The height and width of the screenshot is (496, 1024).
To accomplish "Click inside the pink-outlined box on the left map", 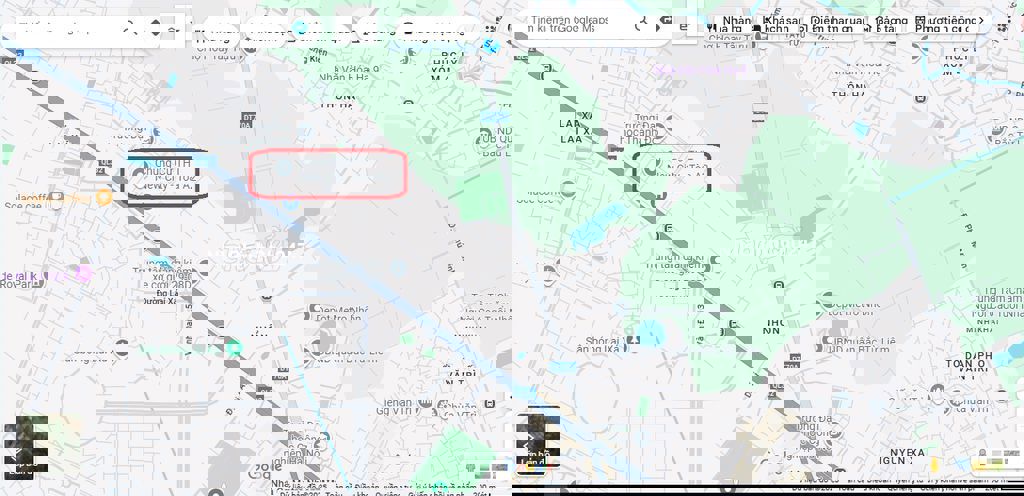I will pyautogui.click(x=327, y=174).
